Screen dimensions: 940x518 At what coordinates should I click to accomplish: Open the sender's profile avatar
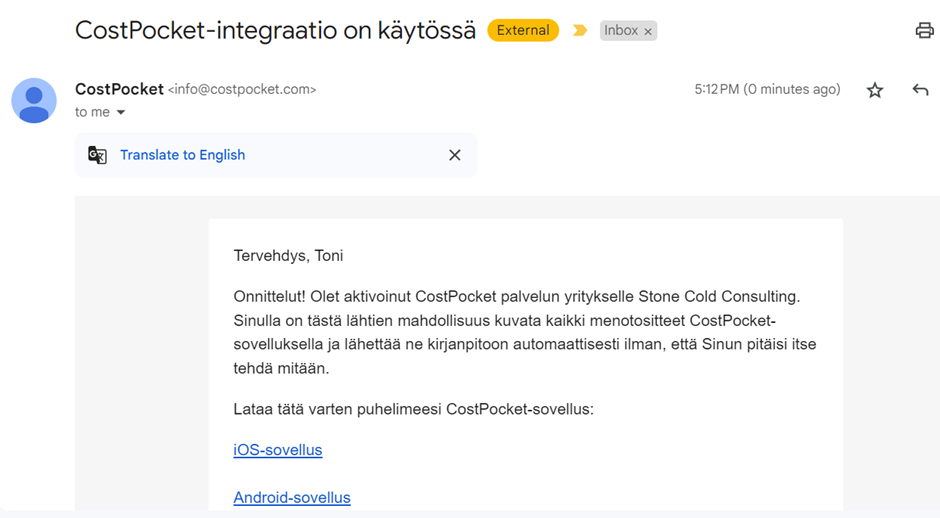tap(34, 100)
